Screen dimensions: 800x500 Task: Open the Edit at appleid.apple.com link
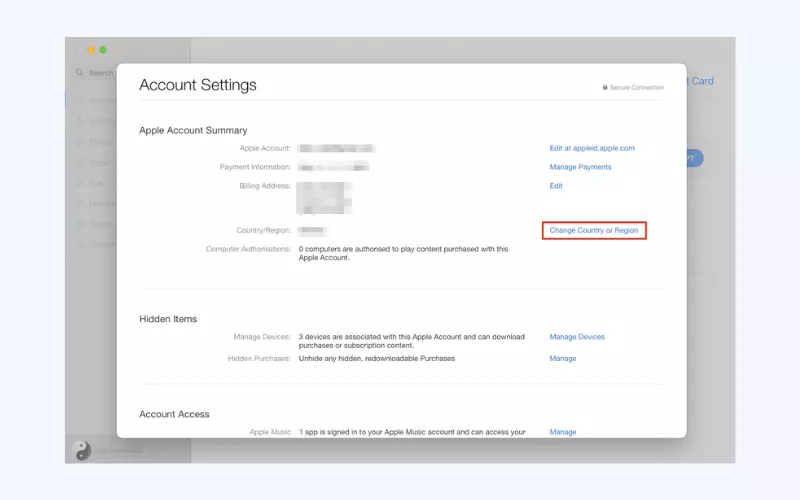point(592,148)
